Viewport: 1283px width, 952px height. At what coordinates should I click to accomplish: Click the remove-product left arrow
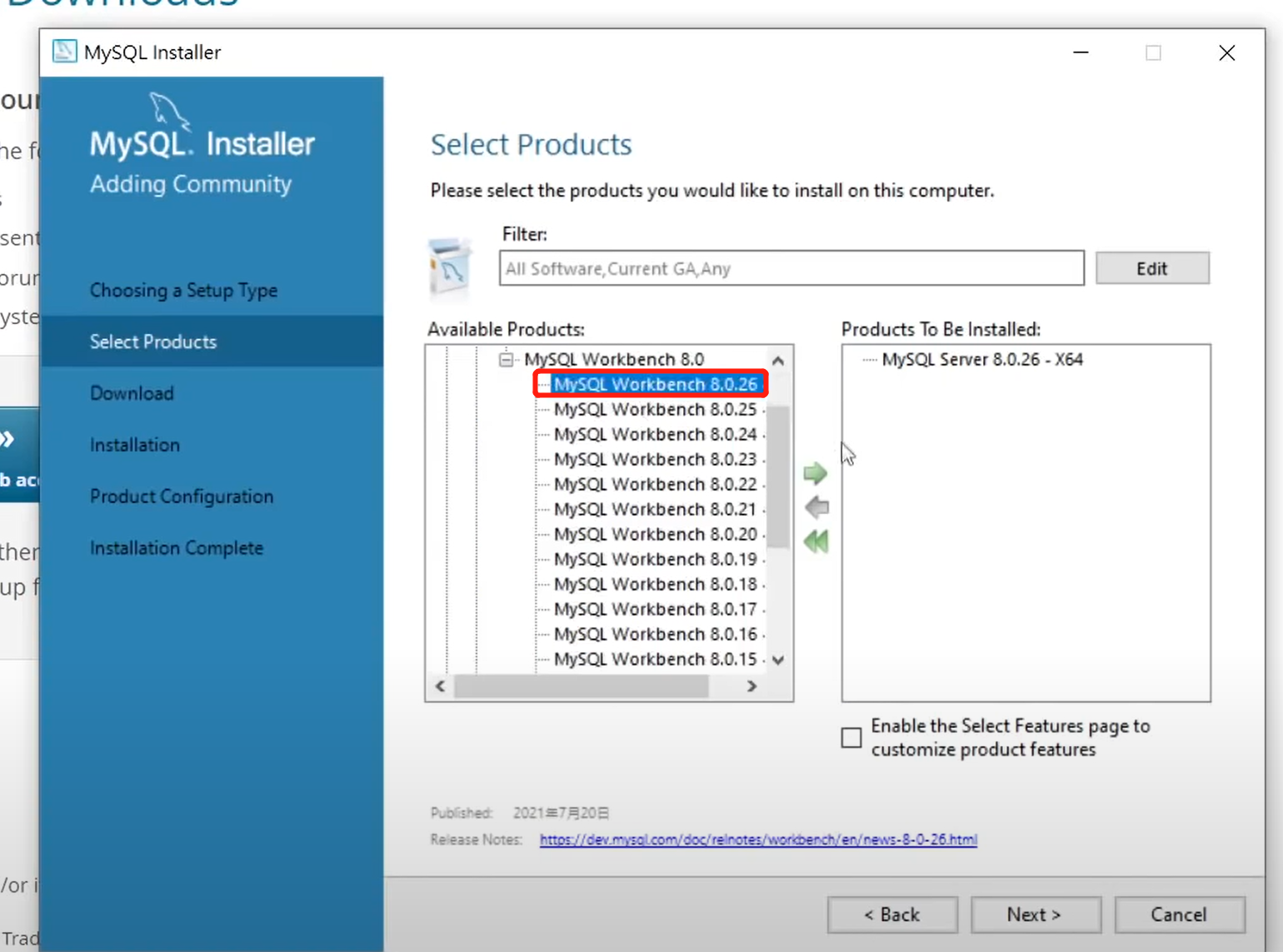tap(816, 507)
